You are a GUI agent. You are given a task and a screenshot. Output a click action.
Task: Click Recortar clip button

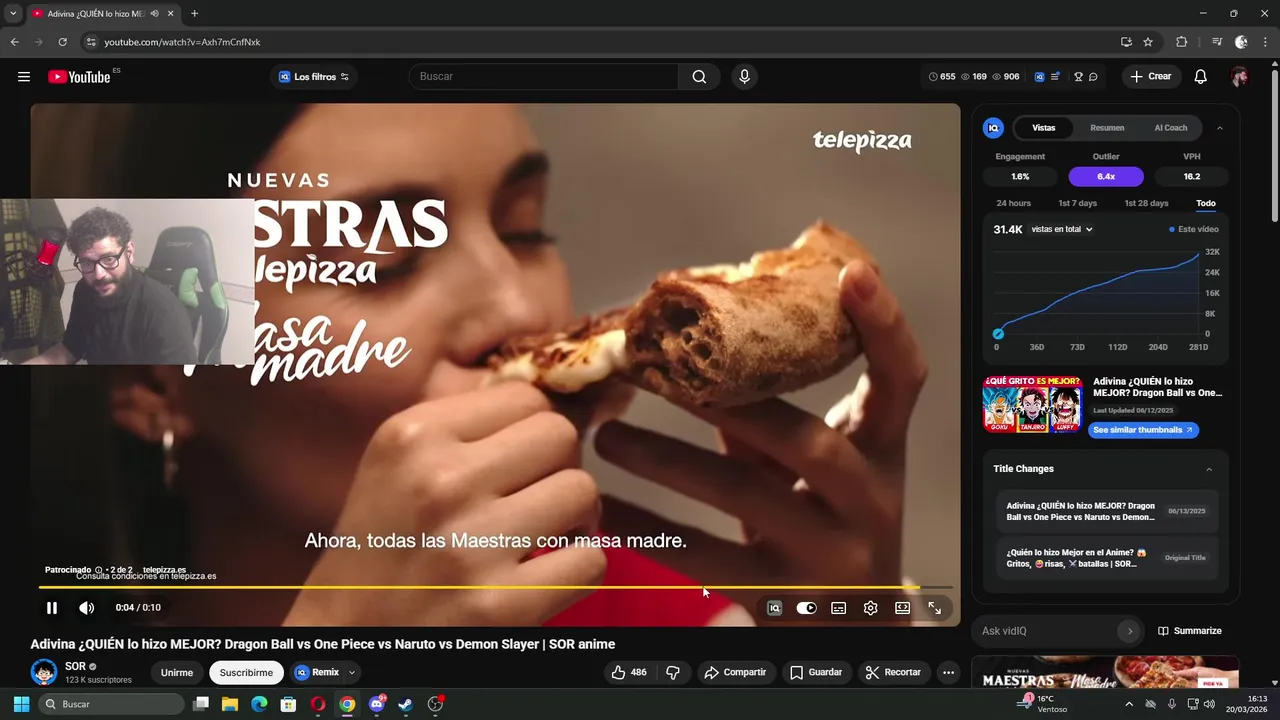pos(893,673)
